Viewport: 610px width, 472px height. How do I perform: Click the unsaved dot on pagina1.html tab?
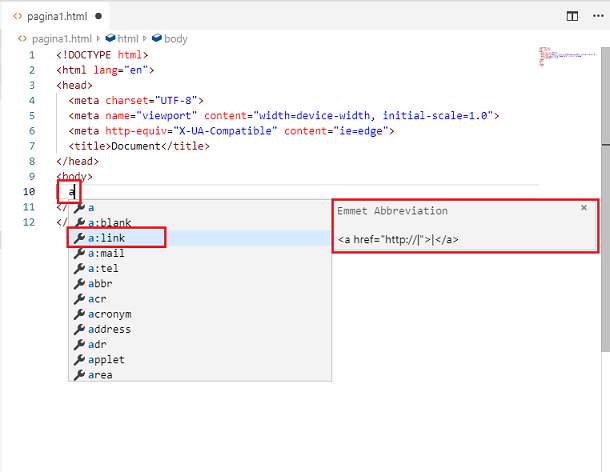pyautogui.click(x=98, y=16)
